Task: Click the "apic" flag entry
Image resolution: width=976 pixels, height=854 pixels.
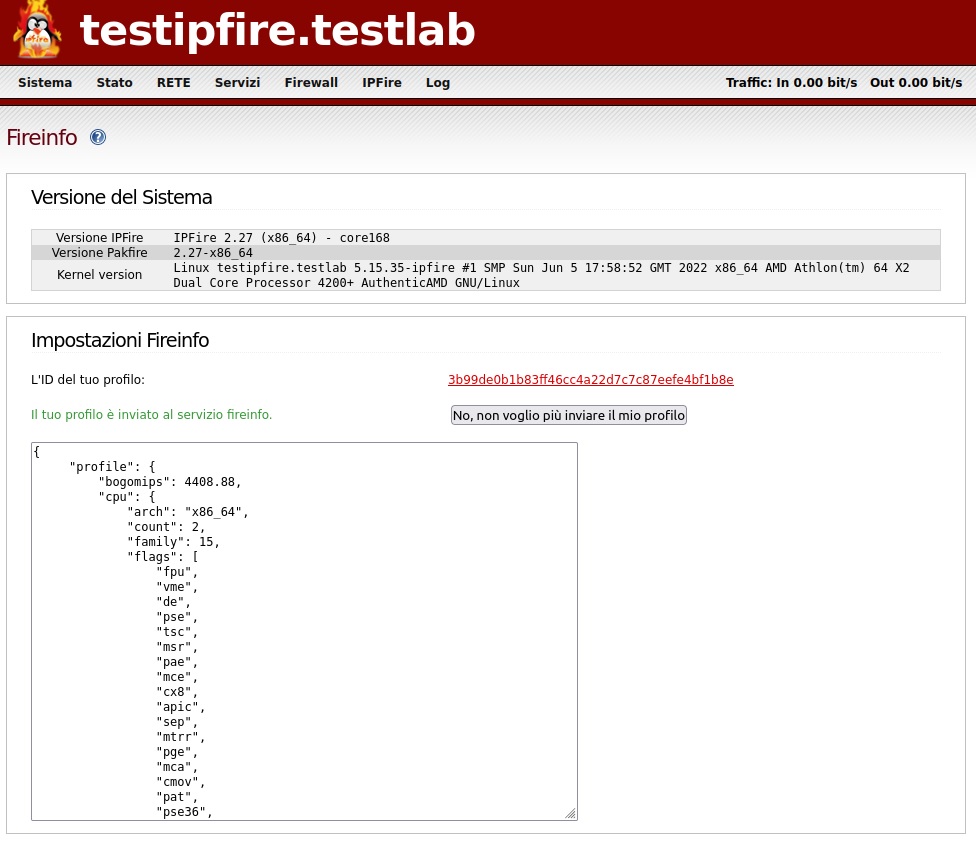Action: pyautogui.click(x=181, y=707)
